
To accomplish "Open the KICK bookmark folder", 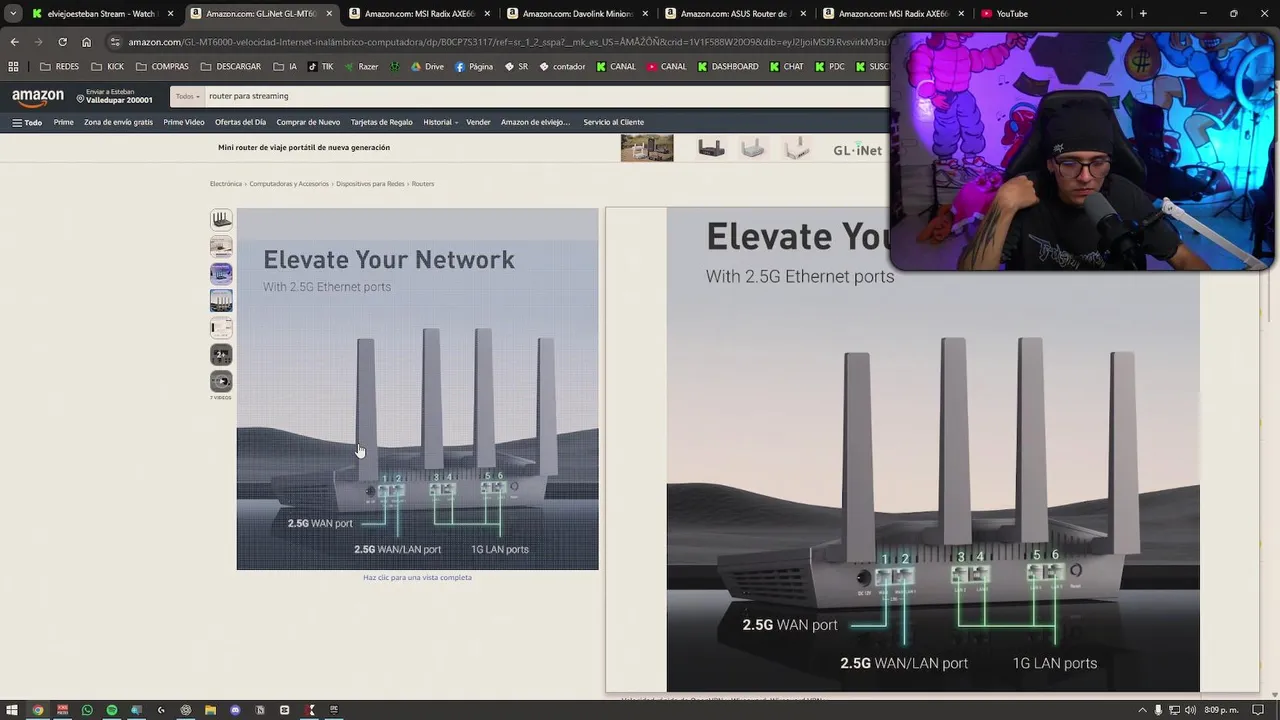I will (x=108, y=67).
